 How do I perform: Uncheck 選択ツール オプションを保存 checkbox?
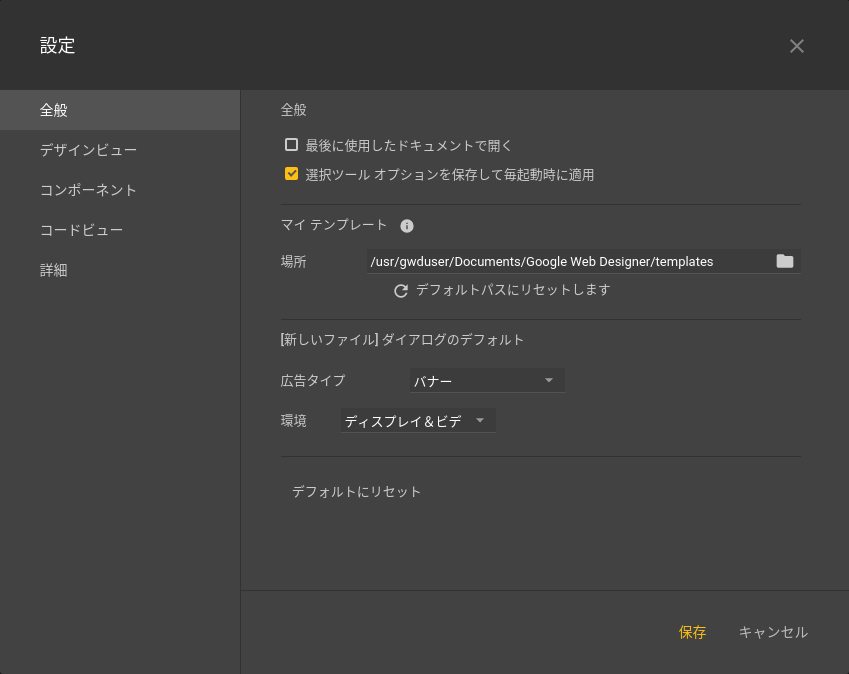point(291,174)
